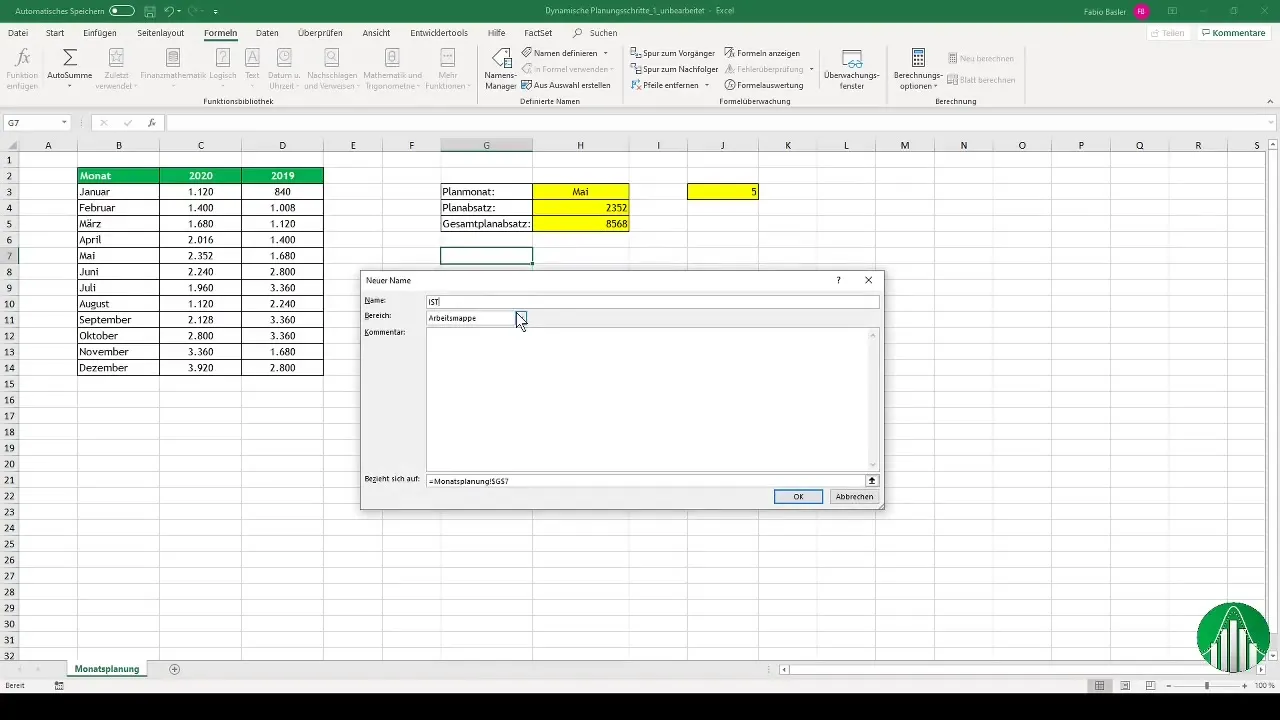
Task: Select the yellow cell containing 5
Action: 723,191
